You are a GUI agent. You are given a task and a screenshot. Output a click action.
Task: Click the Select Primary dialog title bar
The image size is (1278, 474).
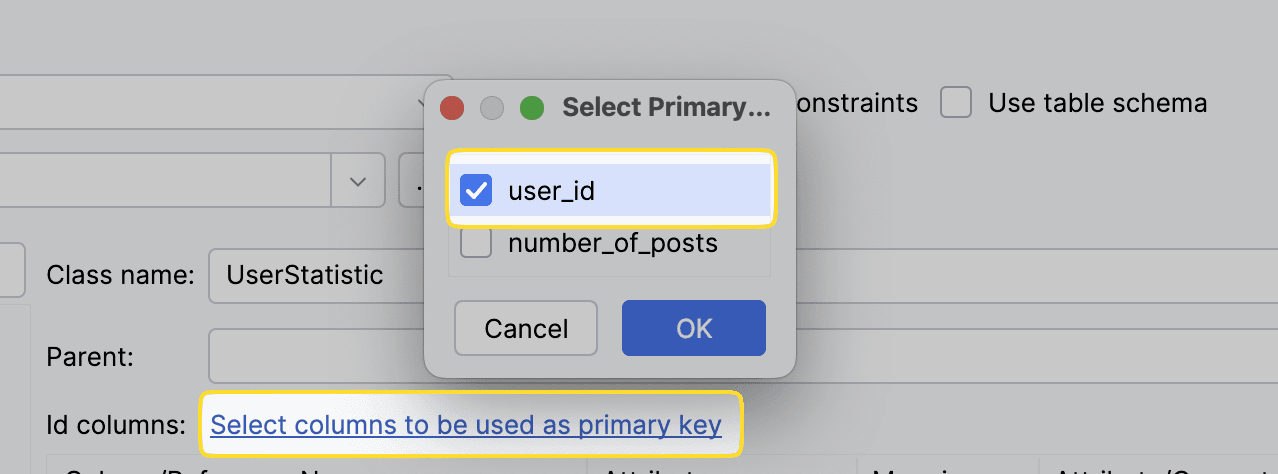tap(667, 107)
